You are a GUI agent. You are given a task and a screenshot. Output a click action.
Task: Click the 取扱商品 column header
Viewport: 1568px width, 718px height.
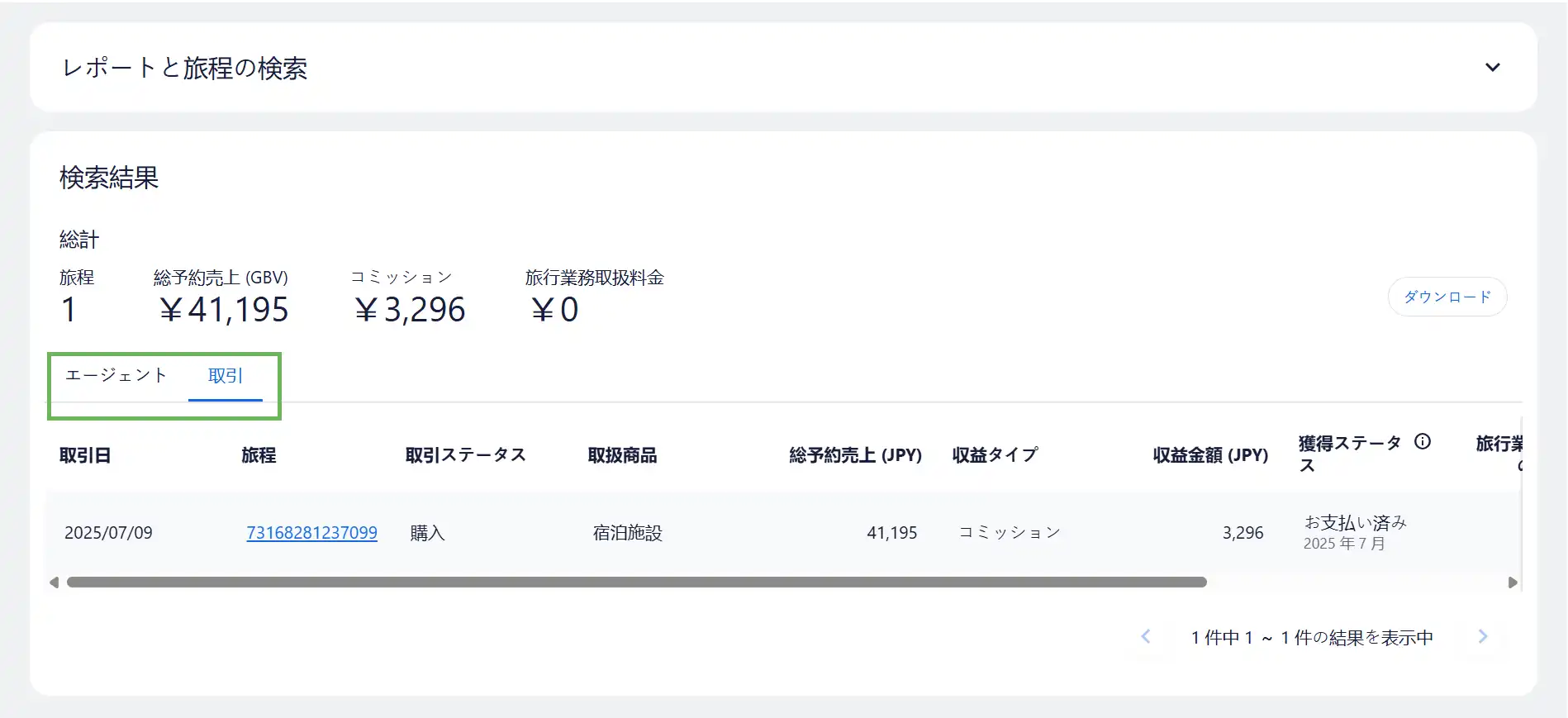tap(622, 455)
